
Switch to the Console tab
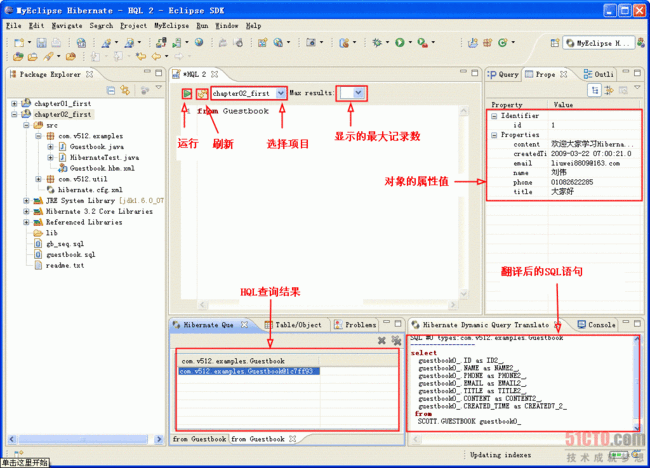pos(597,325)
